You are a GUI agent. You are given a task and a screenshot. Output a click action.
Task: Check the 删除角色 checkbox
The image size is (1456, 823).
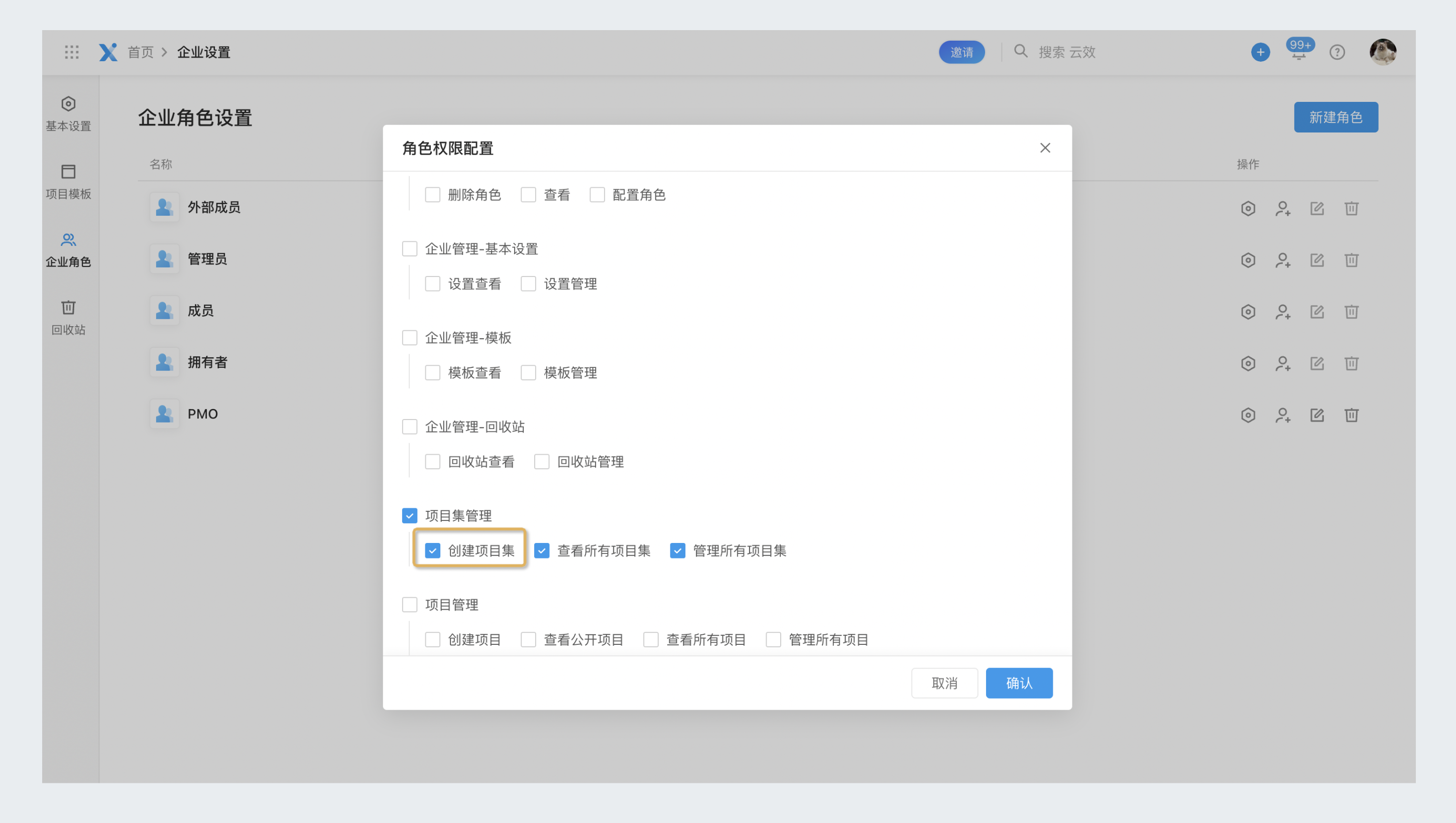pyautogui.click(x=433, y=194)
